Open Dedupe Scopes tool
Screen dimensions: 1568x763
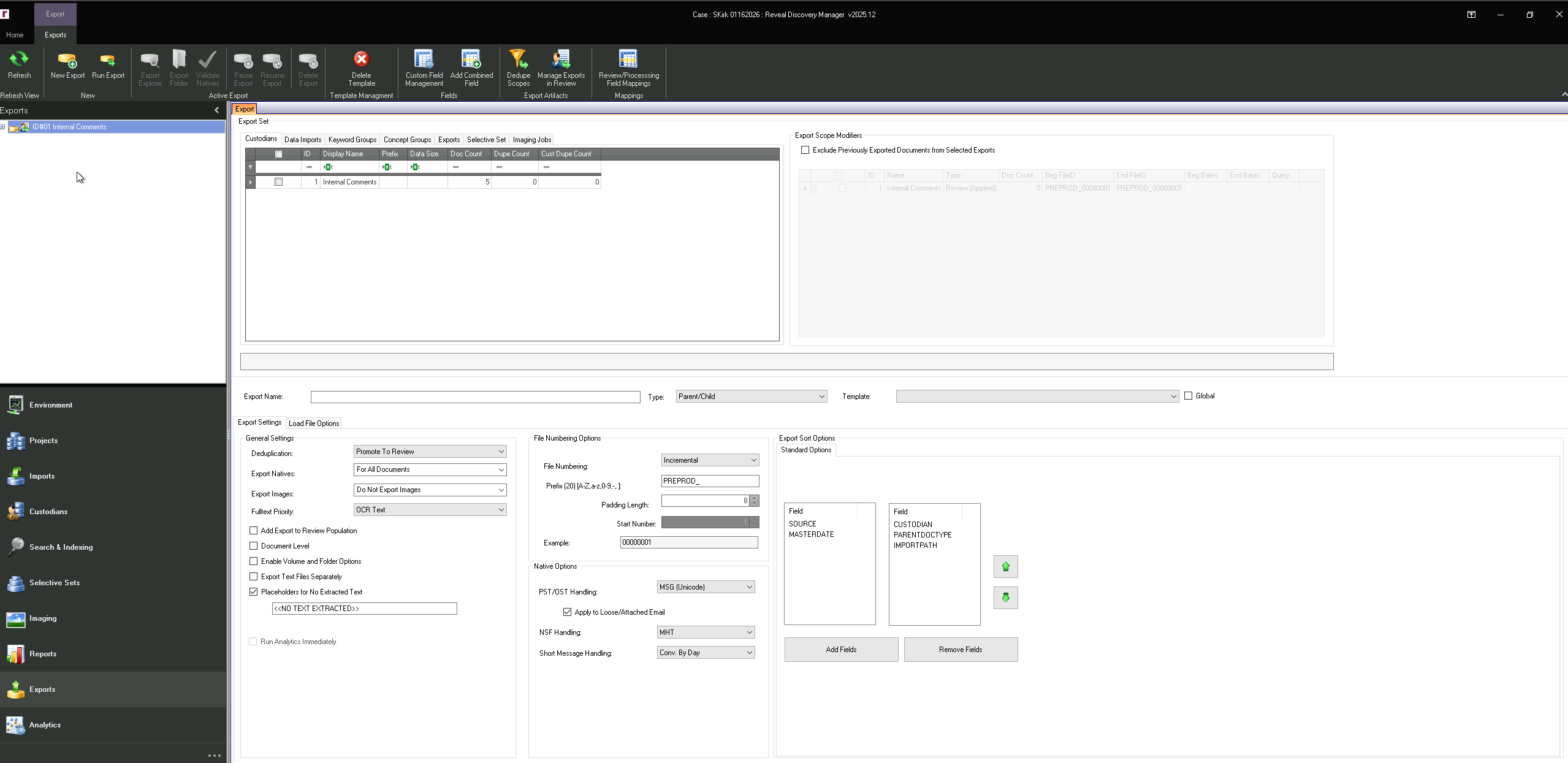pyautogui.click(x=518, y=60)
